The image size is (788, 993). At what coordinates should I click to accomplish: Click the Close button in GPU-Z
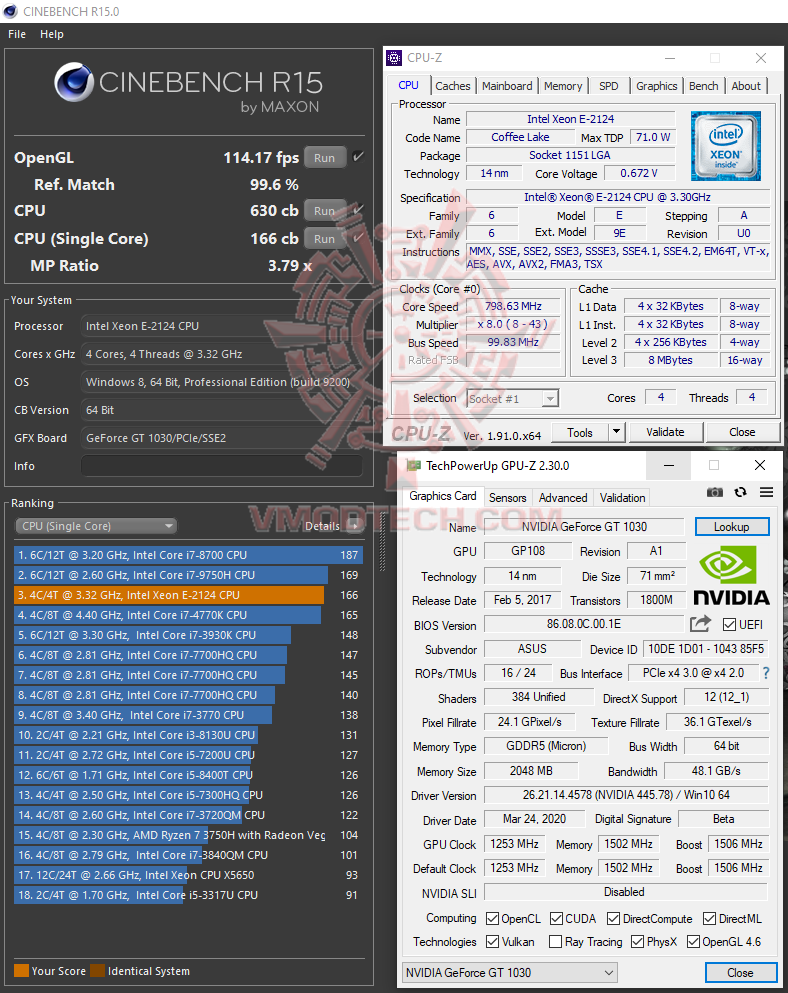(740, 972)
